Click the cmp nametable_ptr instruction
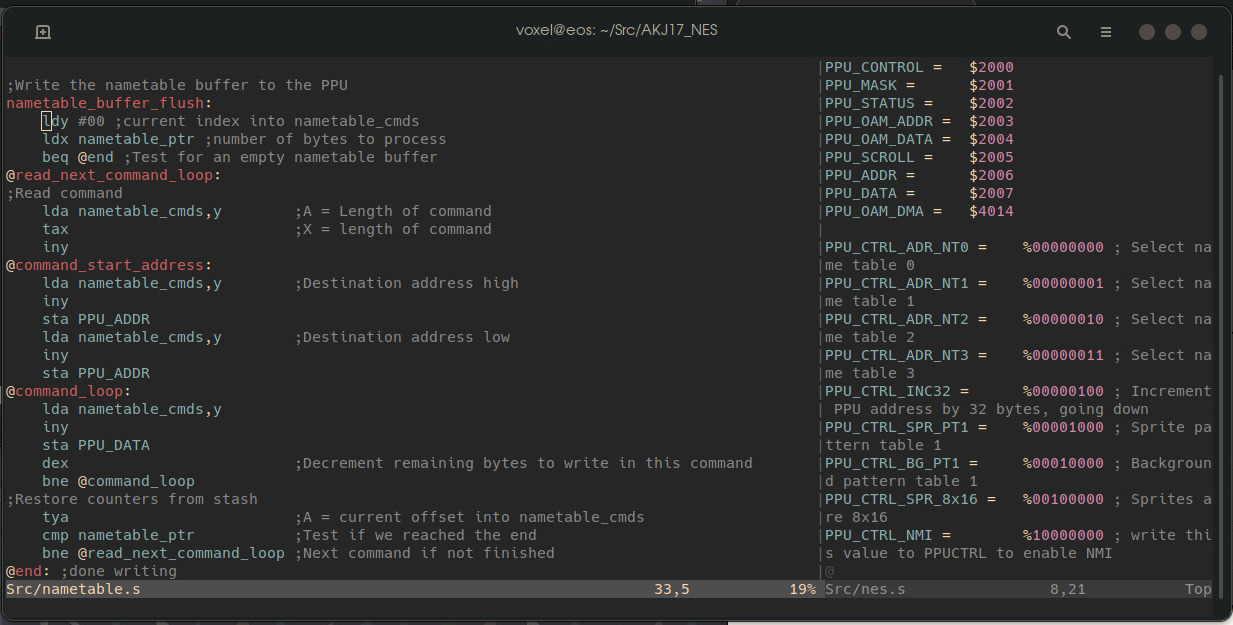1233x625 pixels. click(118, 535)
